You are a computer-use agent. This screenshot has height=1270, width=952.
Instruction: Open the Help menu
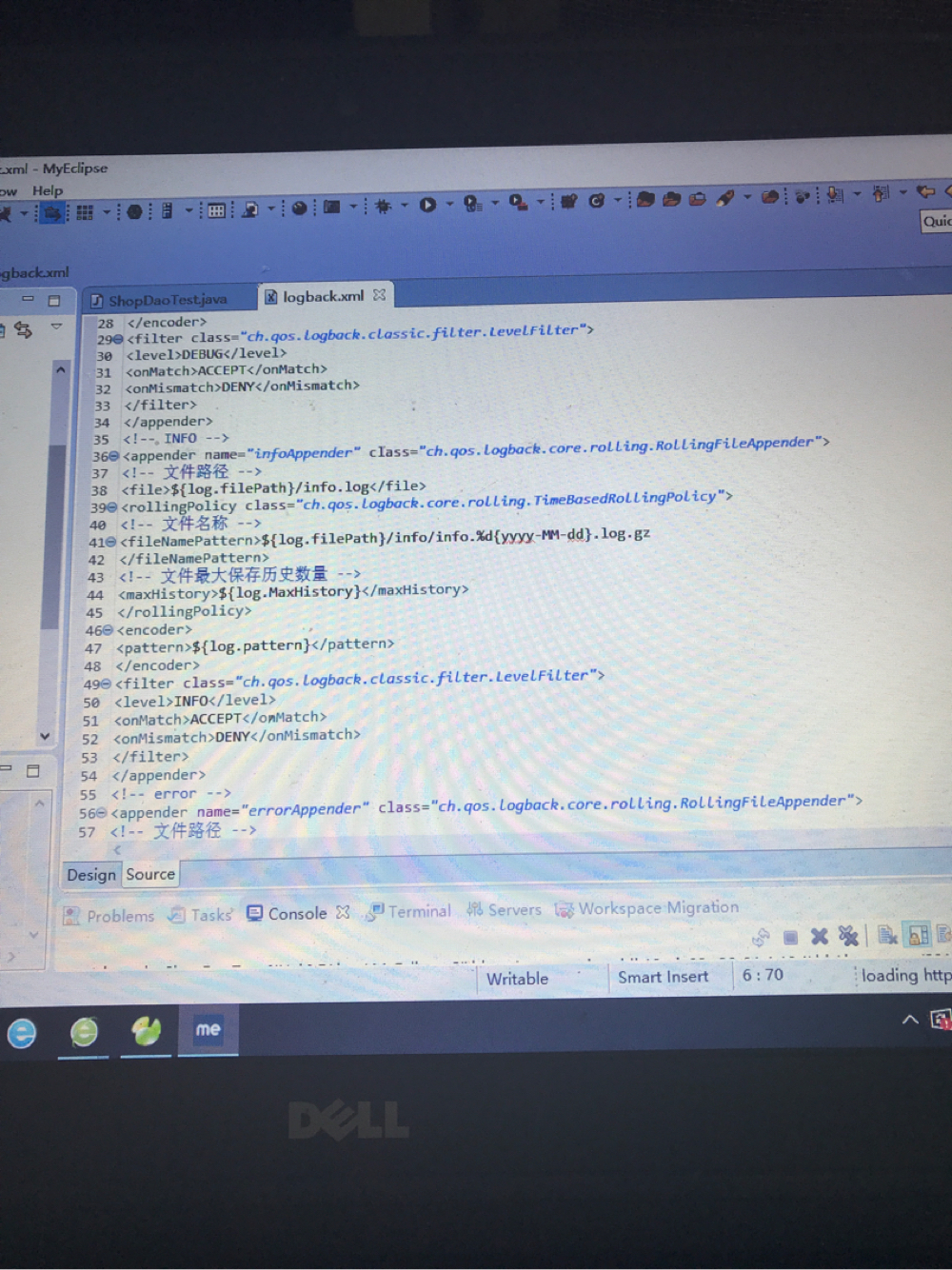click(x=48, y=190)
